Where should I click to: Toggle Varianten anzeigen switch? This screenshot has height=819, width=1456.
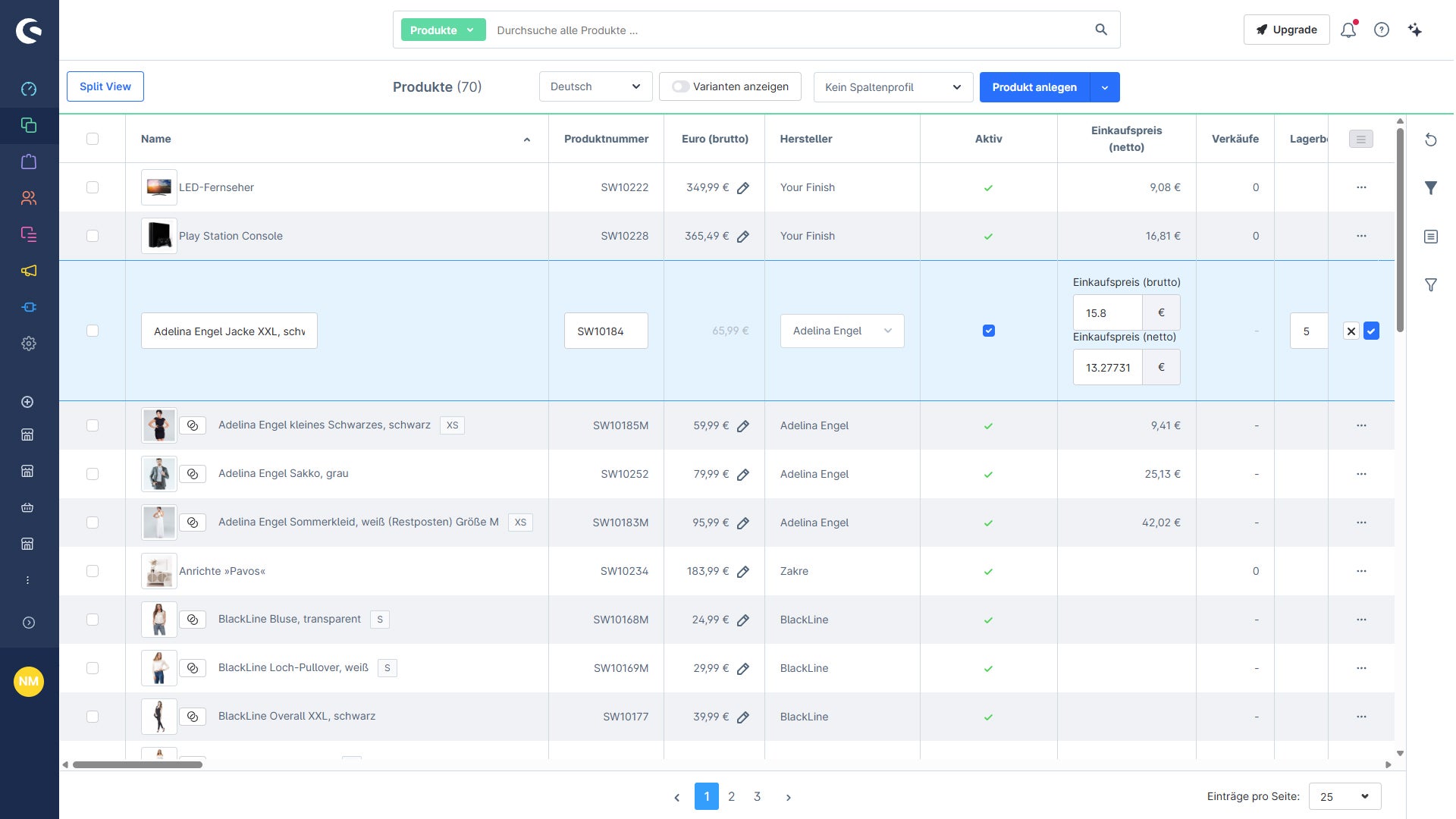tap(680, 86)
